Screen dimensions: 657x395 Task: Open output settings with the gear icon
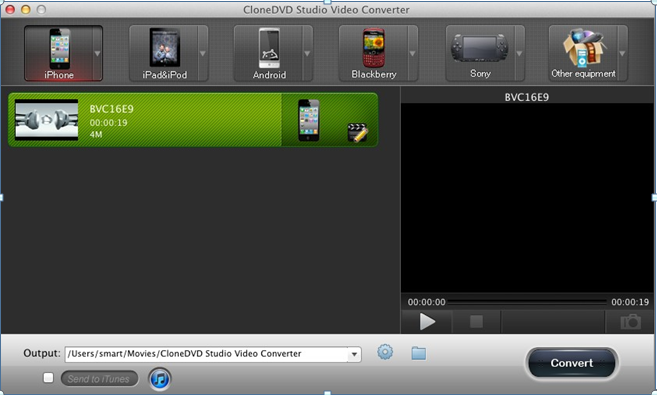click(x=385, y=352)
